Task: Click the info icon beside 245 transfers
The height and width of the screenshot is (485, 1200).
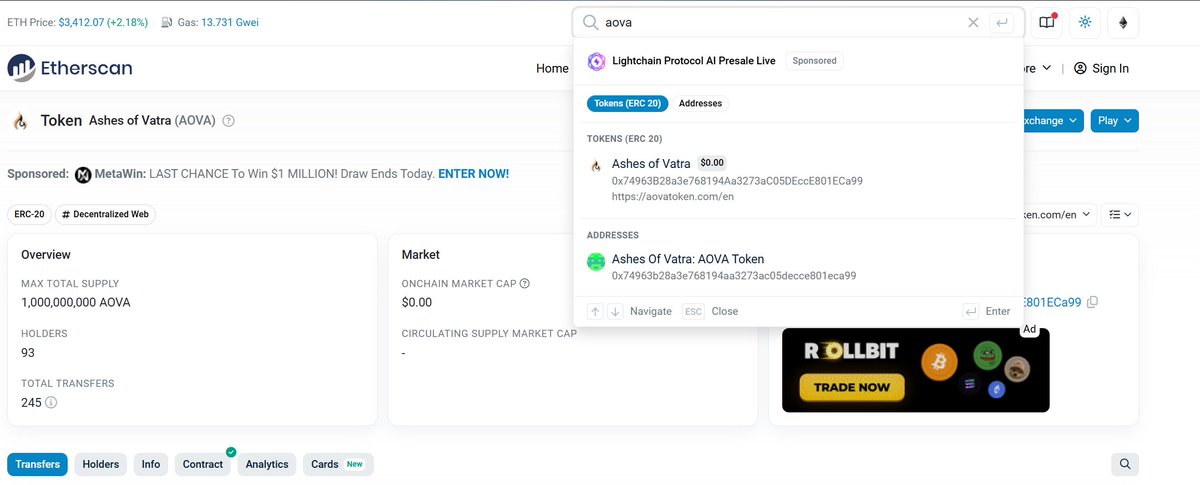Action: point(51,403)
